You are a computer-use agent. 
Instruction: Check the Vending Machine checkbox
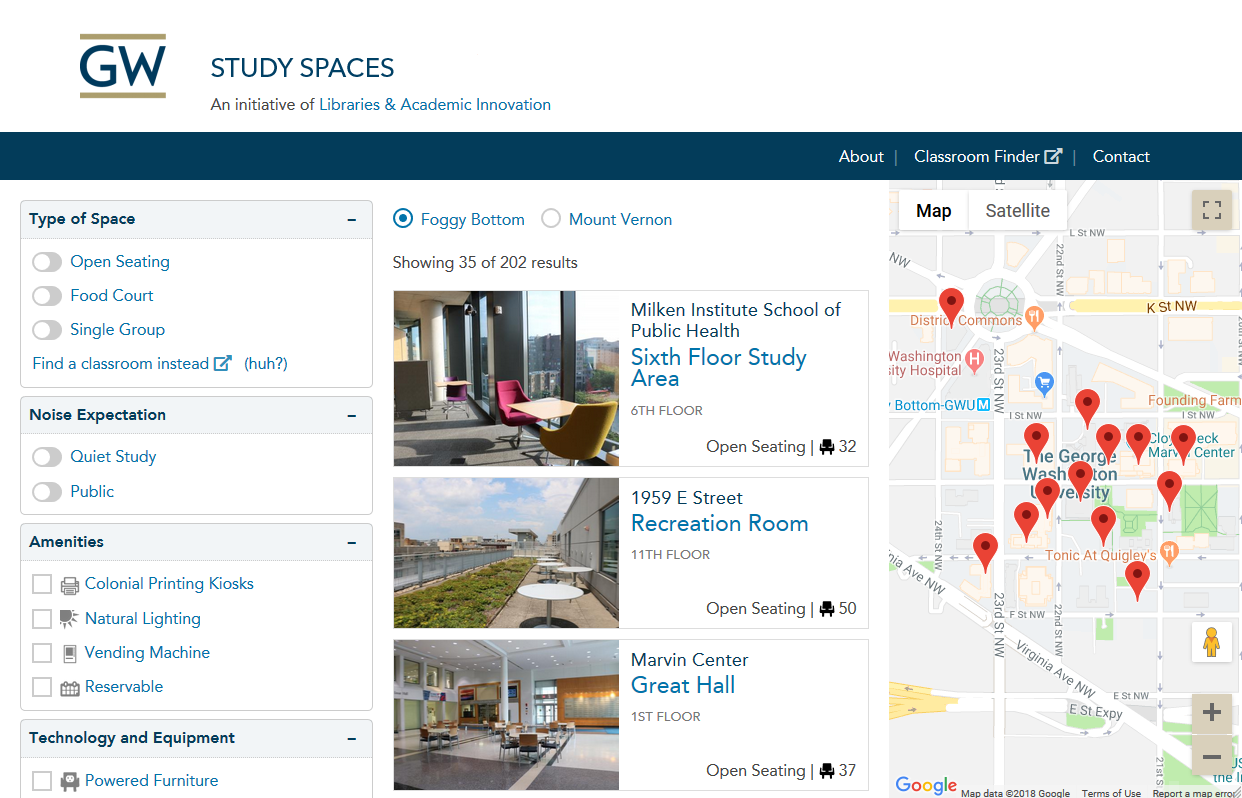[42, 653]
